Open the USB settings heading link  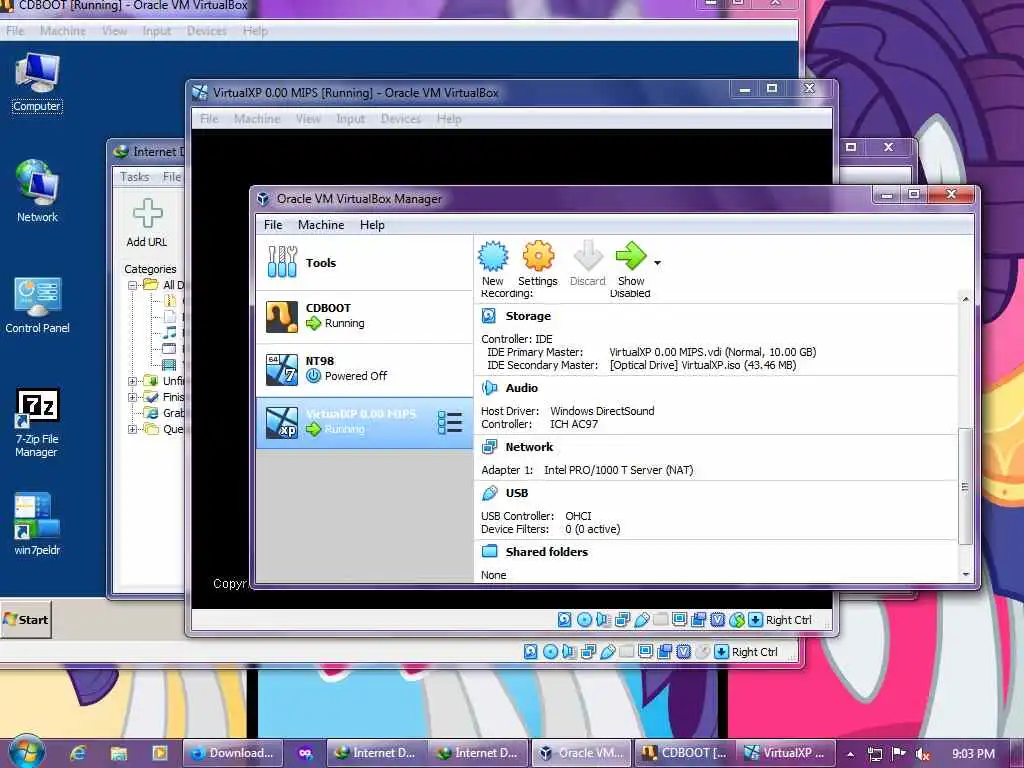pos(517,493)
